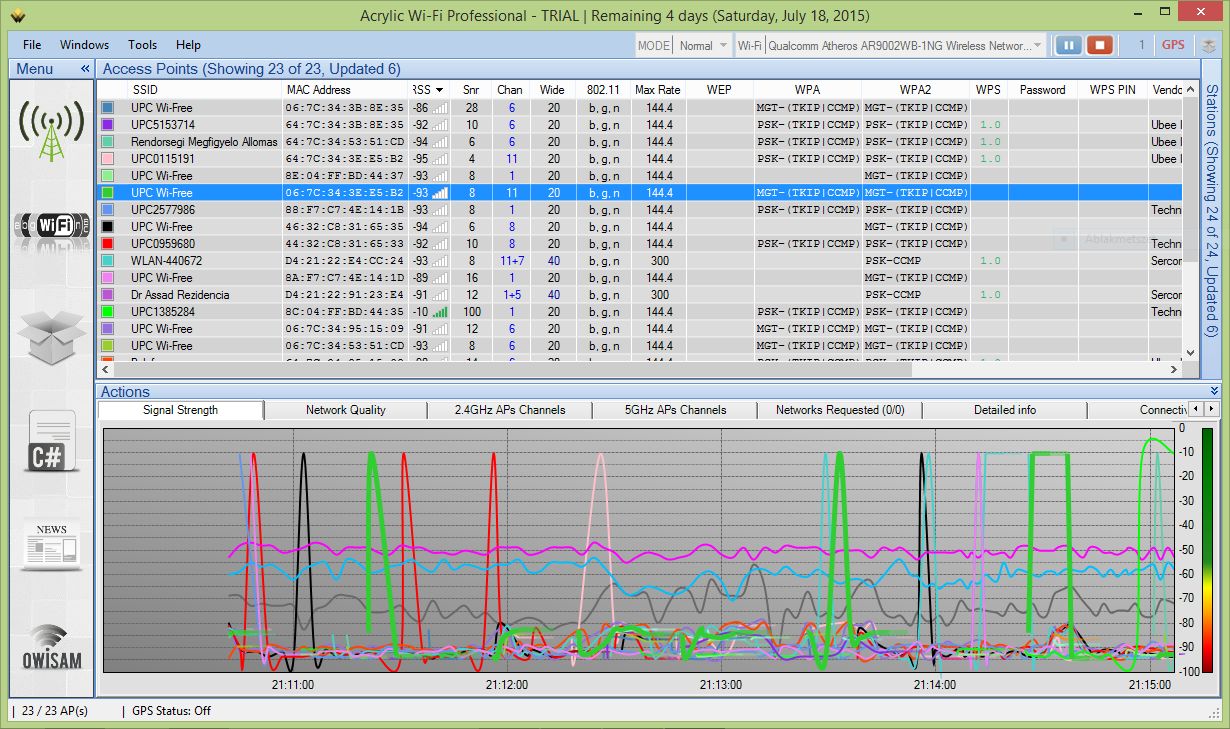Image resolution: width=1230 pixels, height=729 pixels.
Task: Switch to 2.4GHz APs Channels tab
Action: [509, 410]
